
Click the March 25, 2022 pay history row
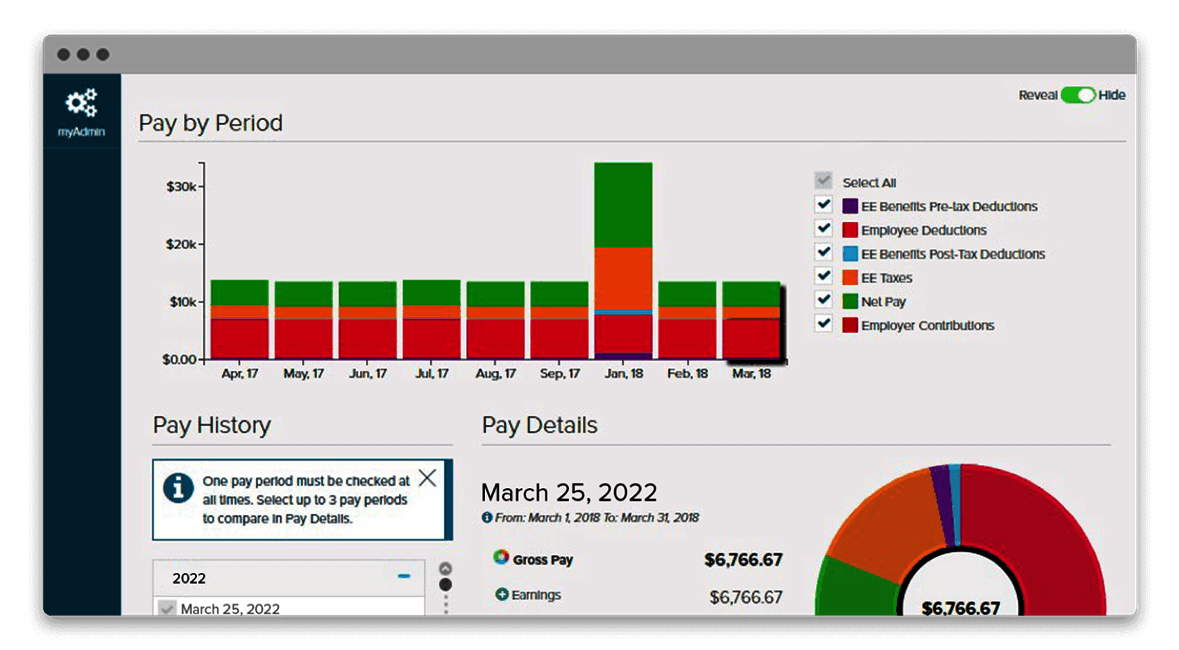(x=289, y=608)
